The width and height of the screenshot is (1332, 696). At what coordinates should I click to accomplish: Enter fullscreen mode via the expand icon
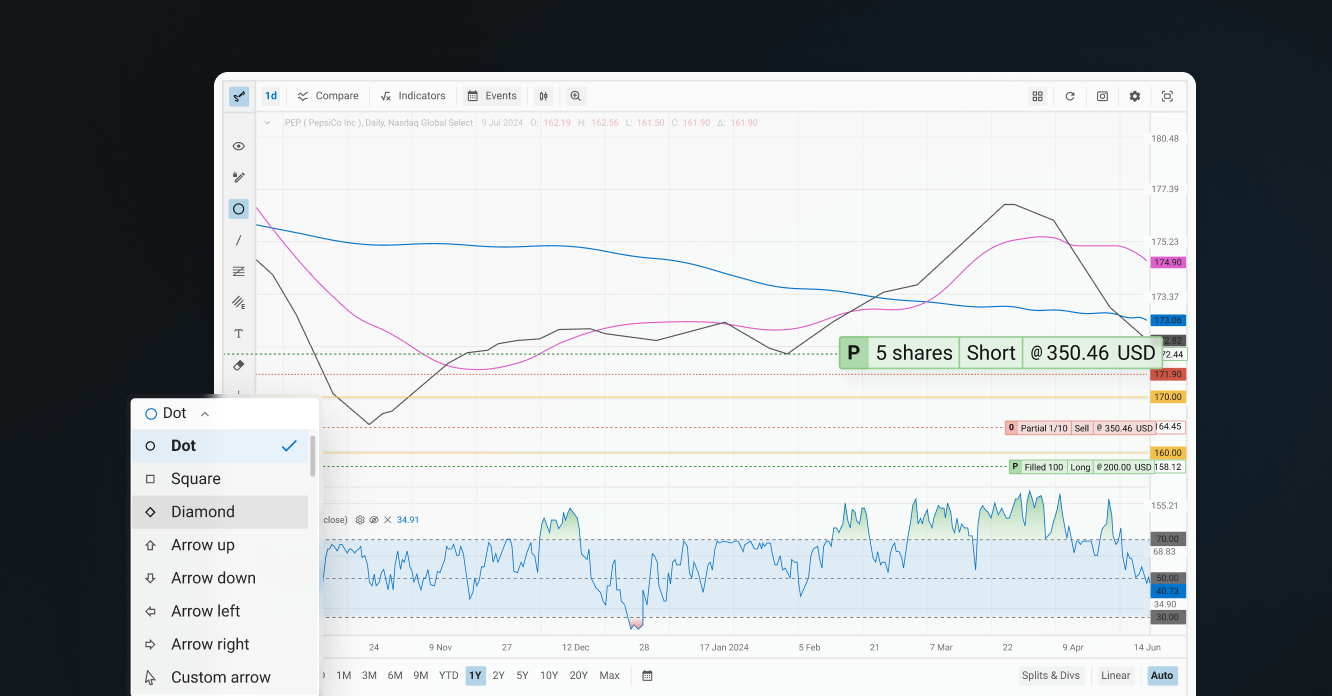(x=1167, y=96)
